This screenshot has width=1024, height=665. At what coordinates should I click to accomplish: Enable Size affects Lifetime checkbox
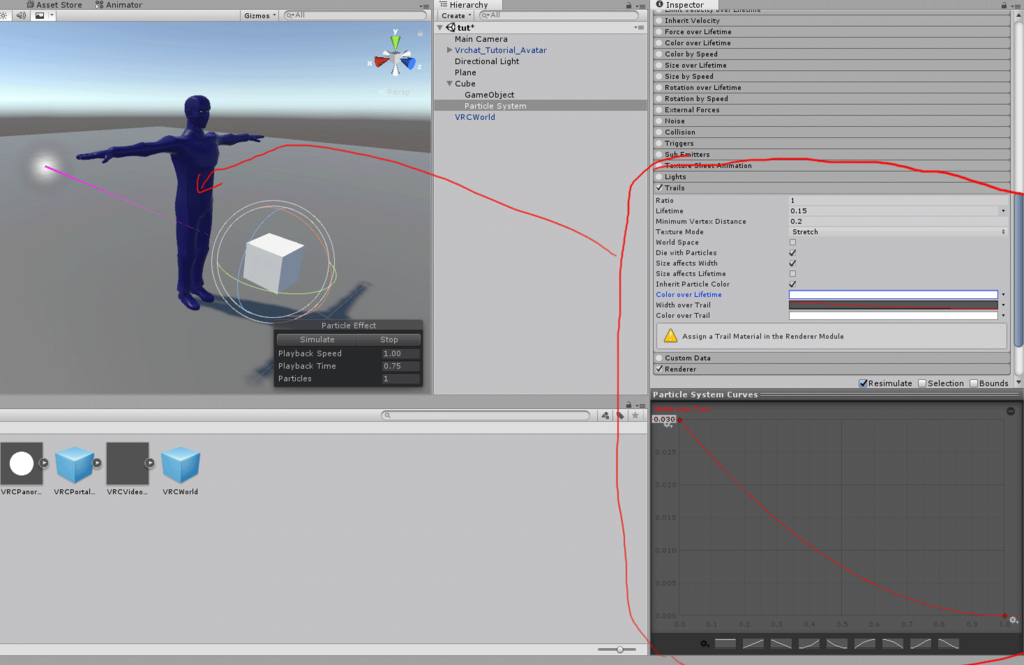793,274
